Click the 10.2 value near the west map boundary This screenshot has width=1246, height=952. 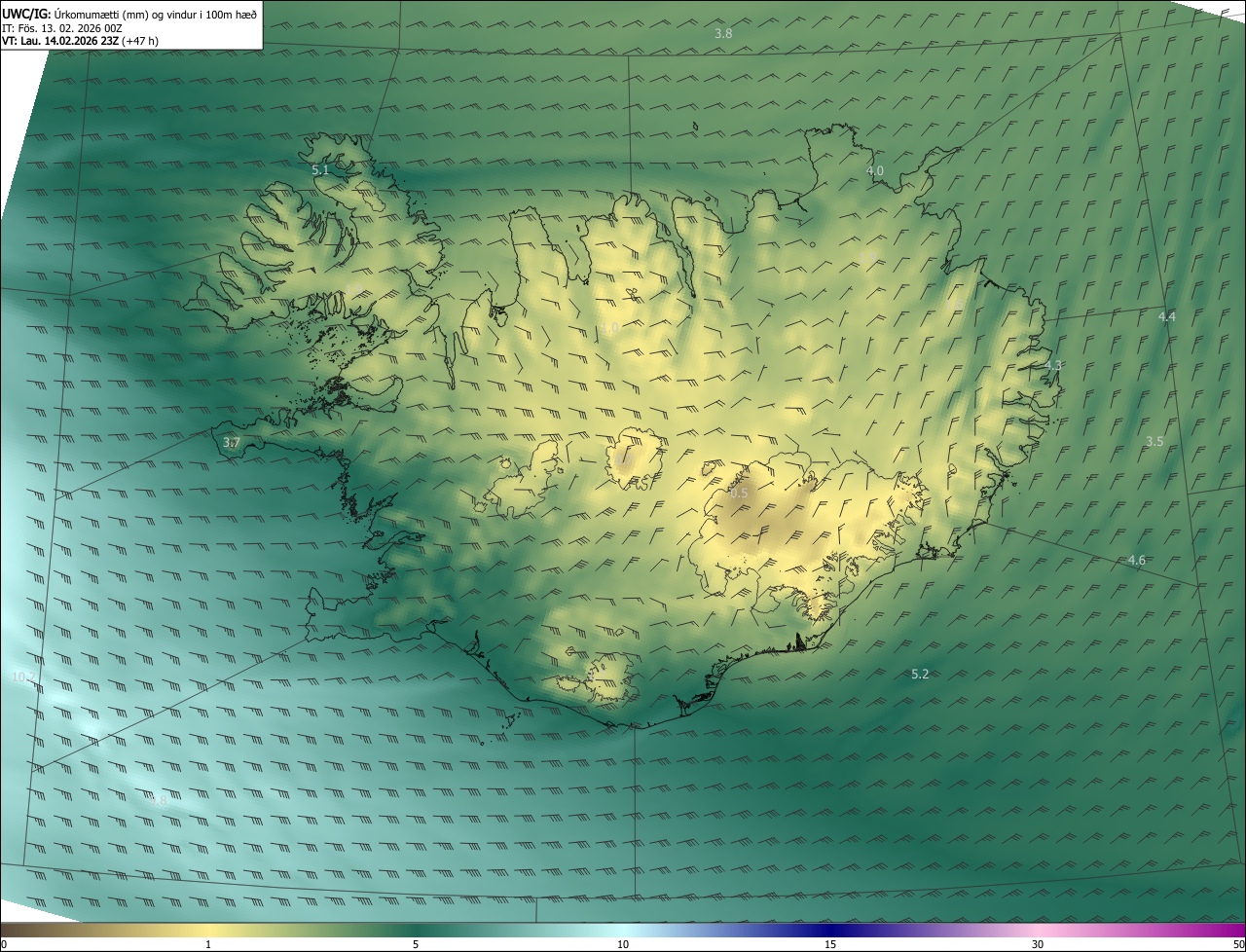click(x=24, y=677)
